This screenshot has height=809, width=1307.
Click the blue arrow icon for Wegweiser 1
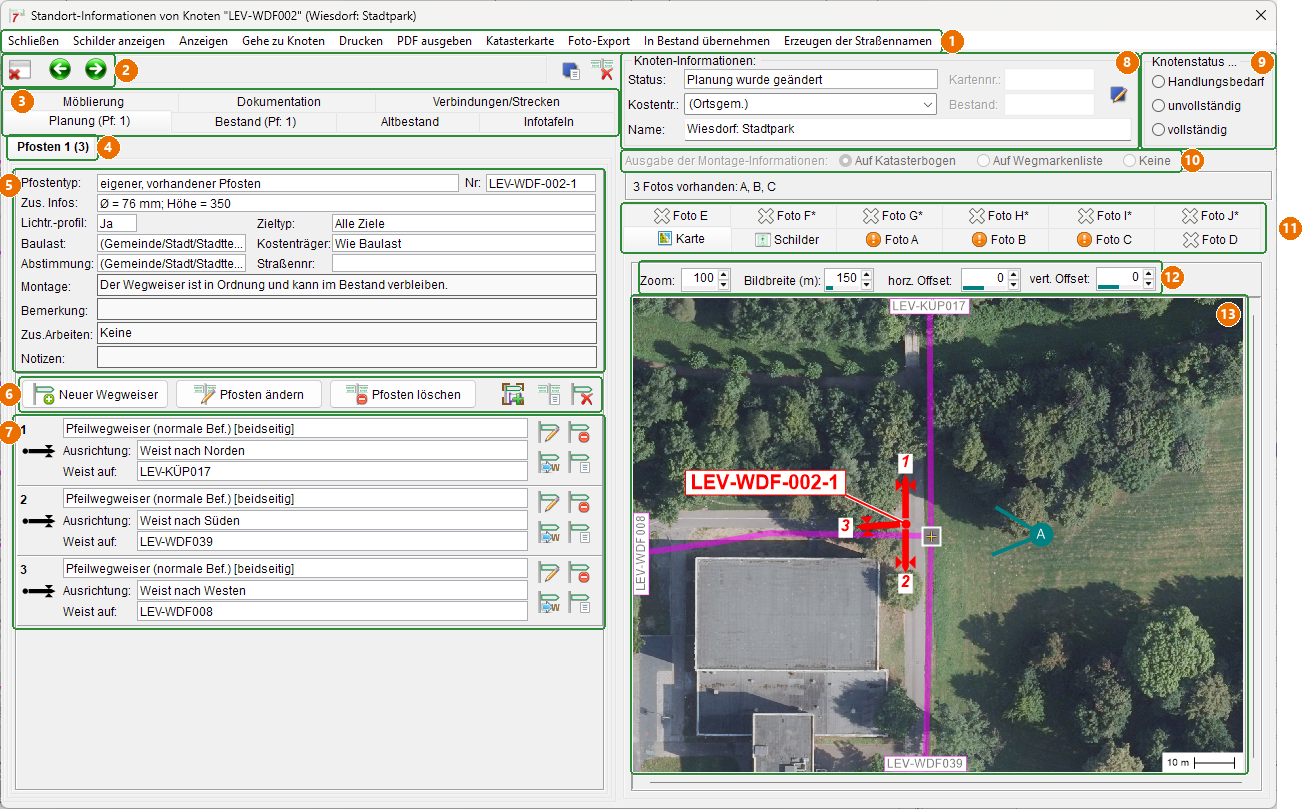coord(548,462)
